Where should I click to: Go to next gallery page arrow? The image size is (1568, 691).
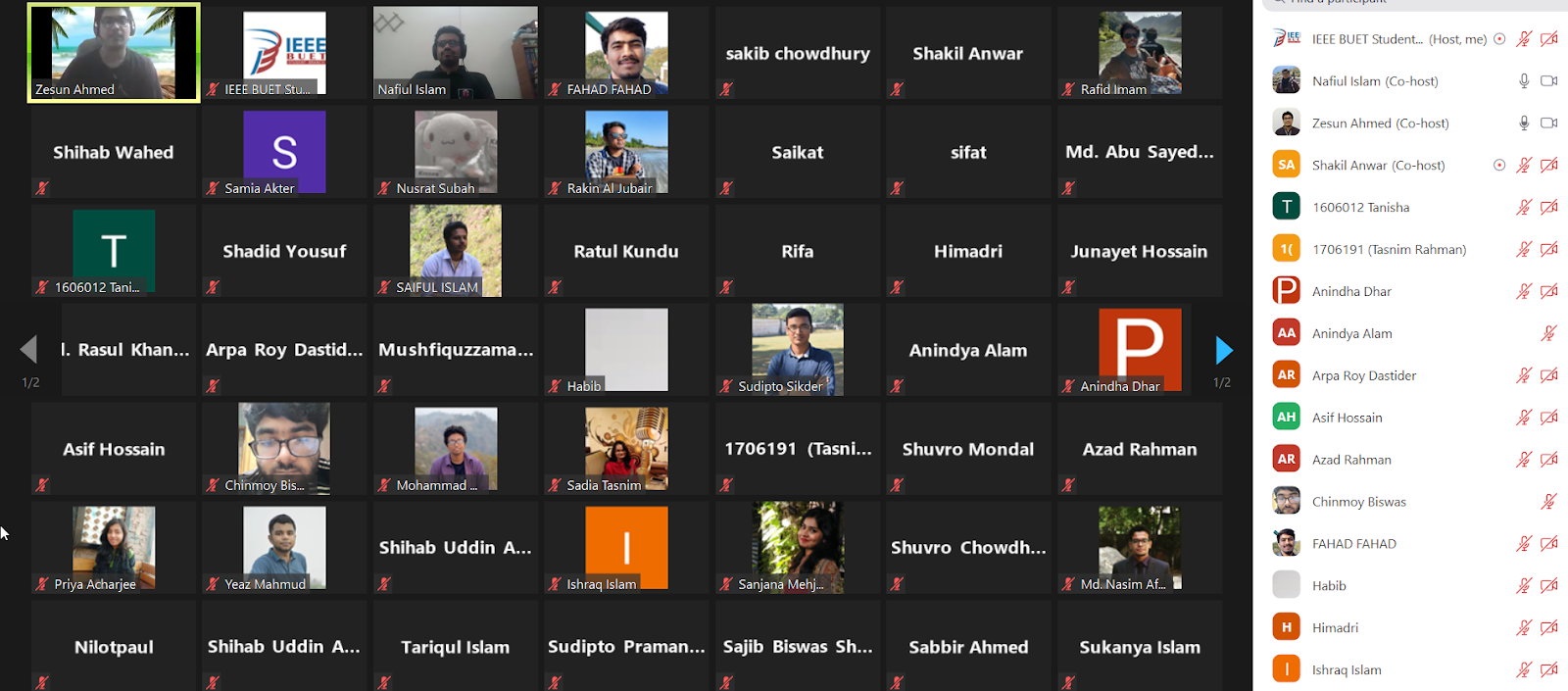click(1223, 350)
